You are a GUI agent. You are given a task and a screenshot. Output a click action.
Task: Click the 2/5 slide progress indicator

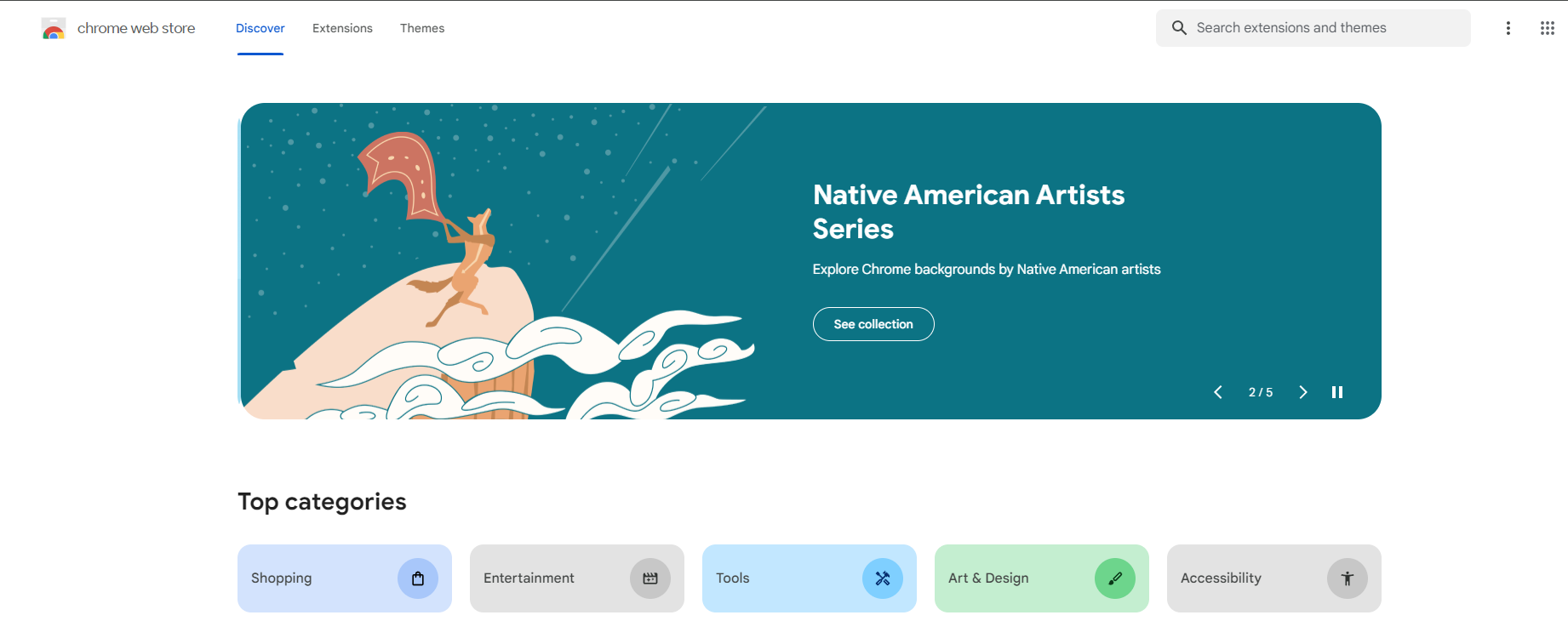[x=1261, y=392]
